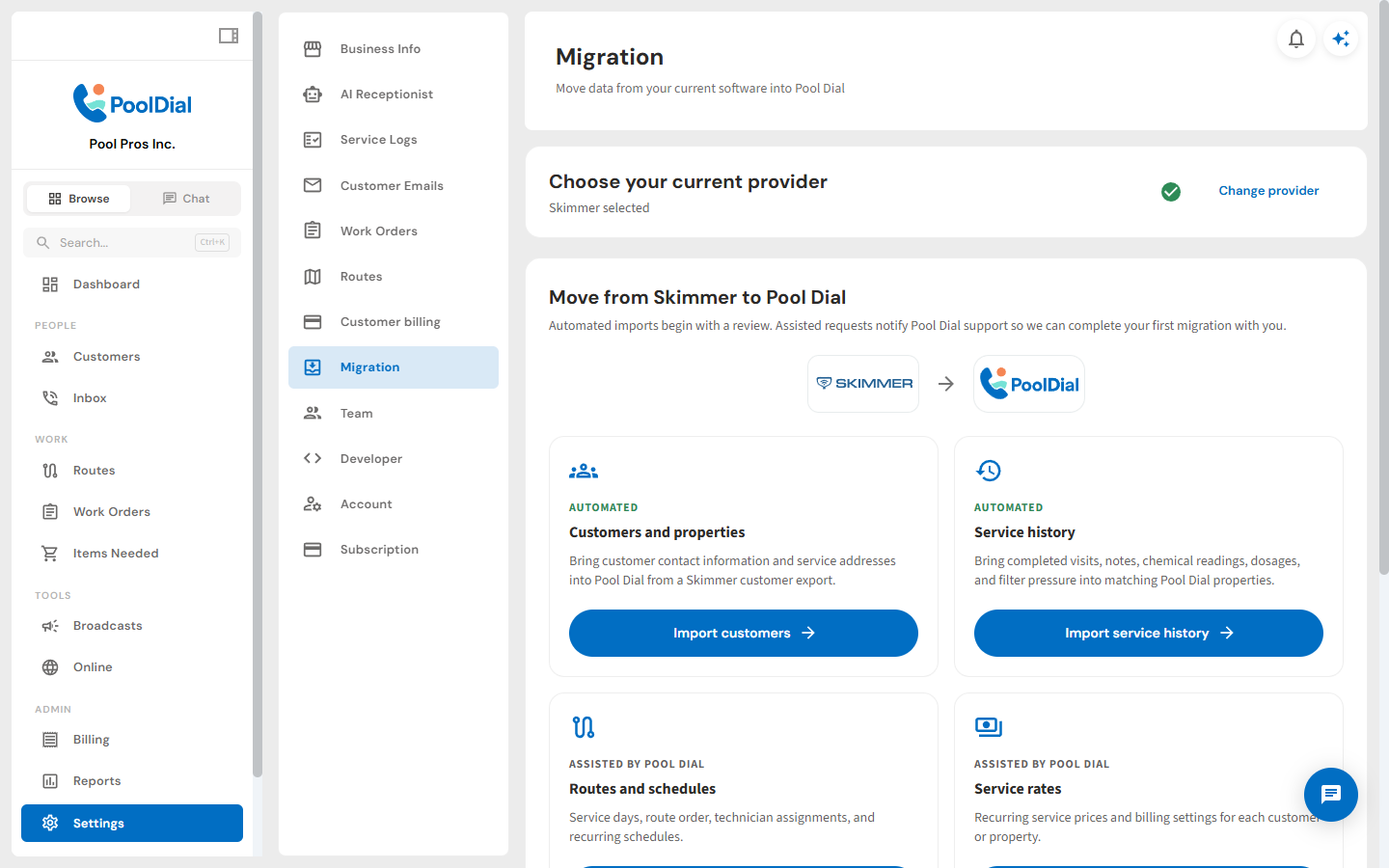Click the 'Service history' card heading

tap(1024, 532)
